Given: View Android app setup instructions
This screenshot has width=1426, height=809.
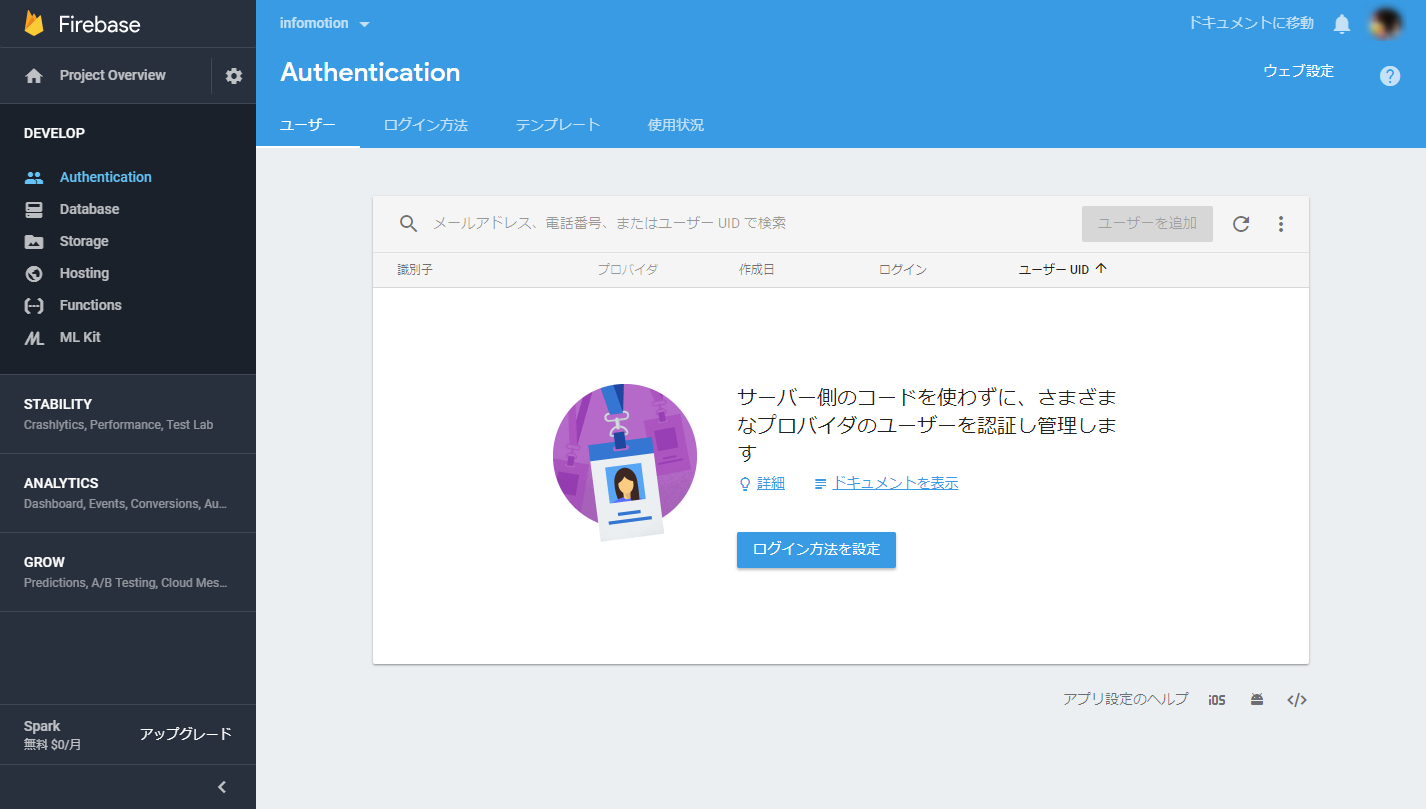Looking at the screenshot, I should click(1256, 699).
